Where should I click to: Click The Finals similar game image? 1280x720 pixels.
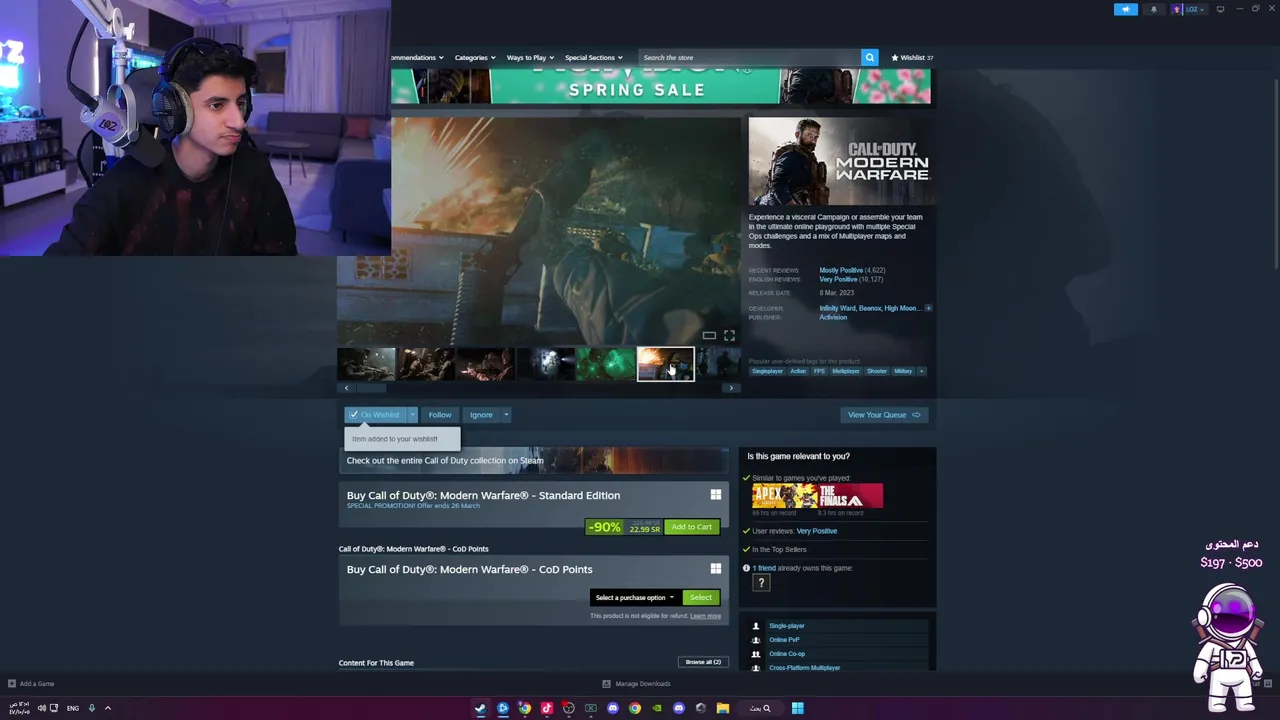851,496
